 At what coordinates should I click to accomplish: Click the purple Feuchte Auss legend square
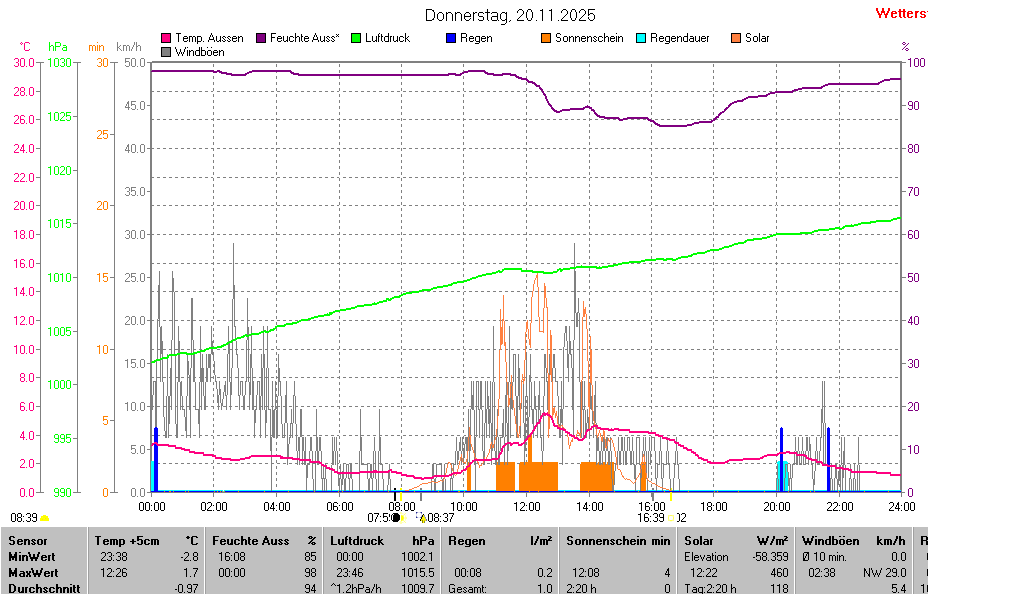261,38
